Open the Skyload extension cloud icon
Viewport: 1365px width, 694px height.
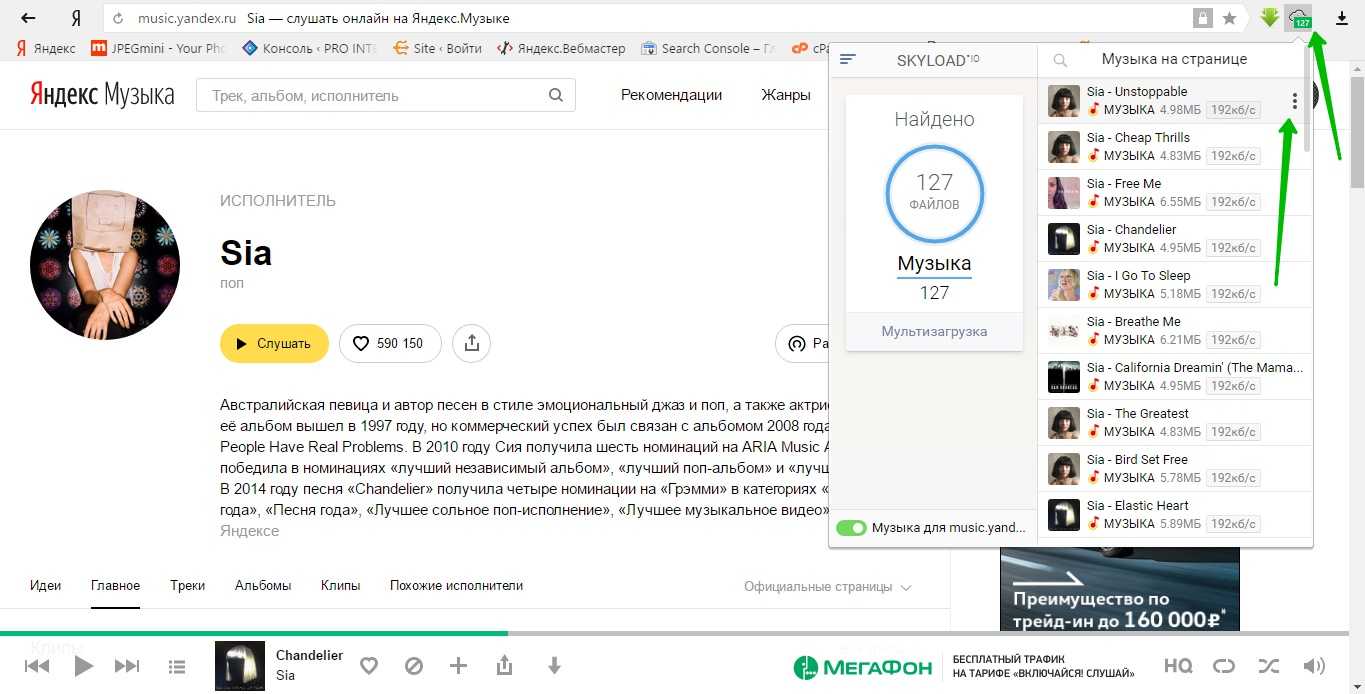tap(1299, 18)
